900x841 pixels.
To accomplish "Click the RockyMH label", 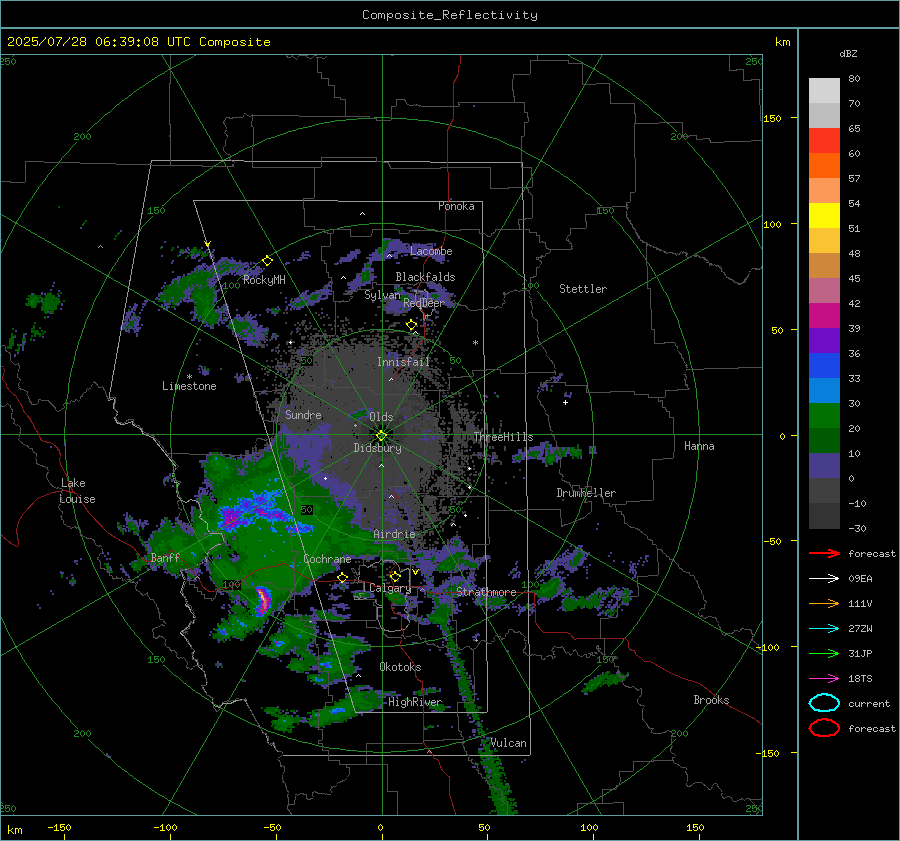I will pos(264,280).
